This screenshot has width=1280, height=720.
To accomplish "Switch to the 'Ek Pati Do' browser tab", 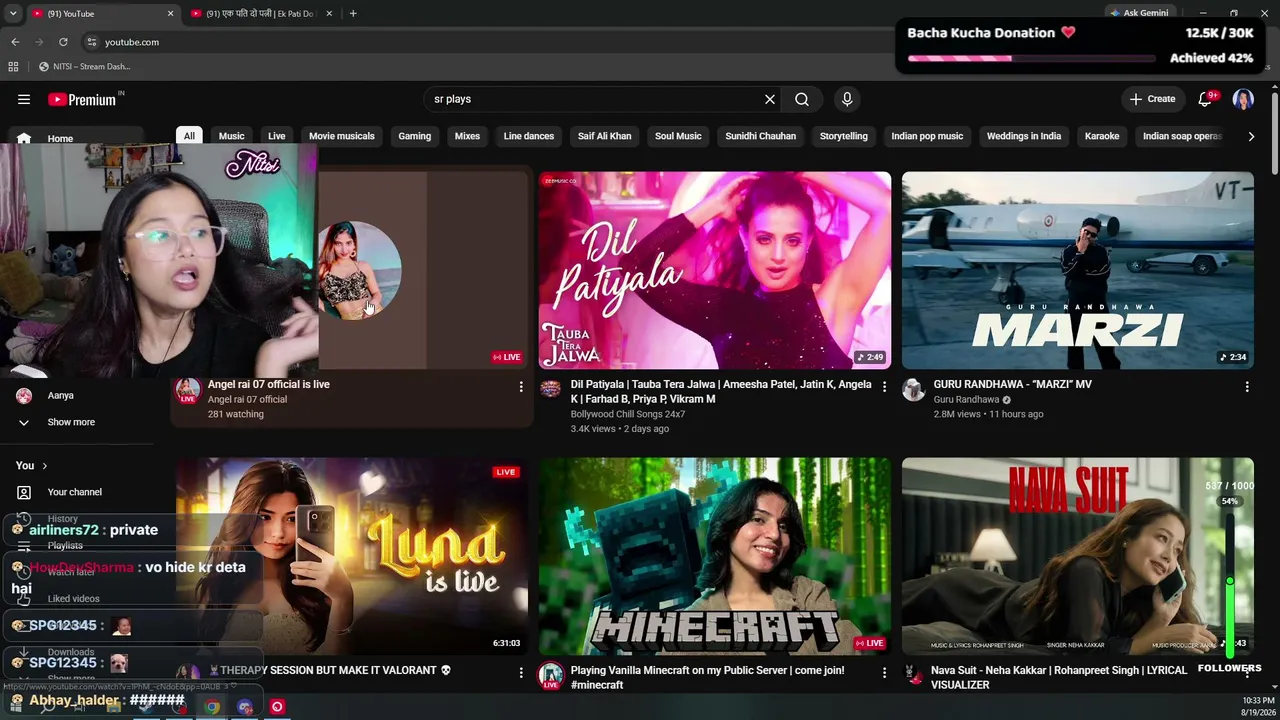I will (263, 13).
